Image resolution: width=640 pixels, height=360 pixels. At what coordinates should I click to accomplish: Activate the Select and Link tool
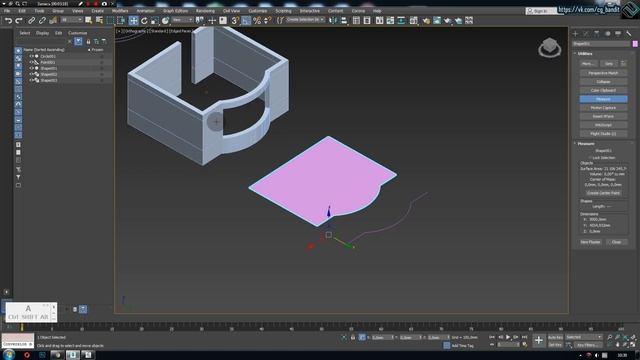click(31, 20)
